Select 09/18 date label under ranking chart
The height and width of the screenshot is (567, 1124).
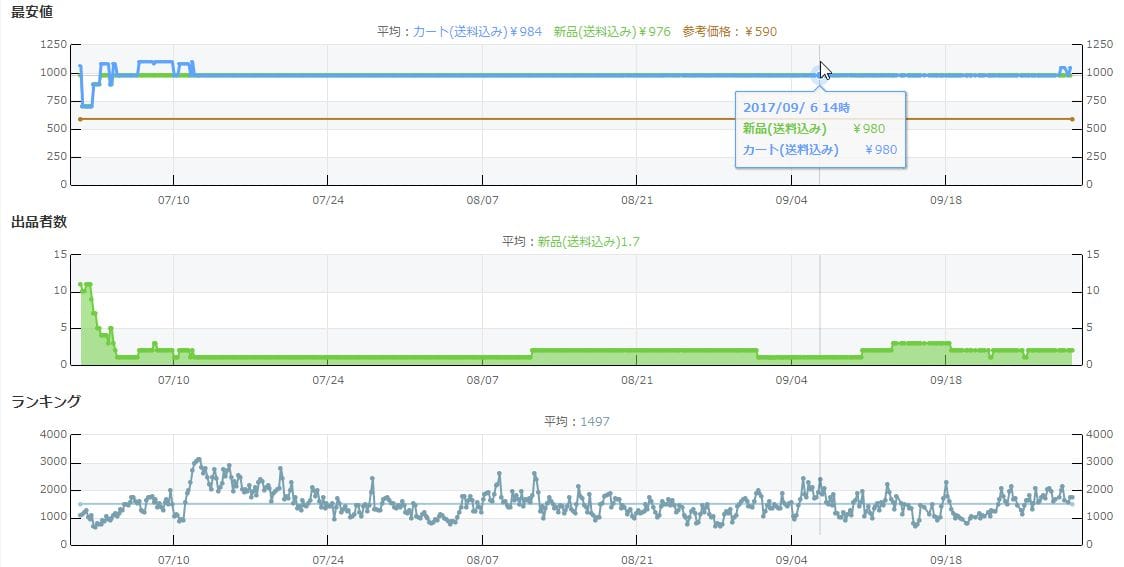pyautogui.click(x=946, y=560)
